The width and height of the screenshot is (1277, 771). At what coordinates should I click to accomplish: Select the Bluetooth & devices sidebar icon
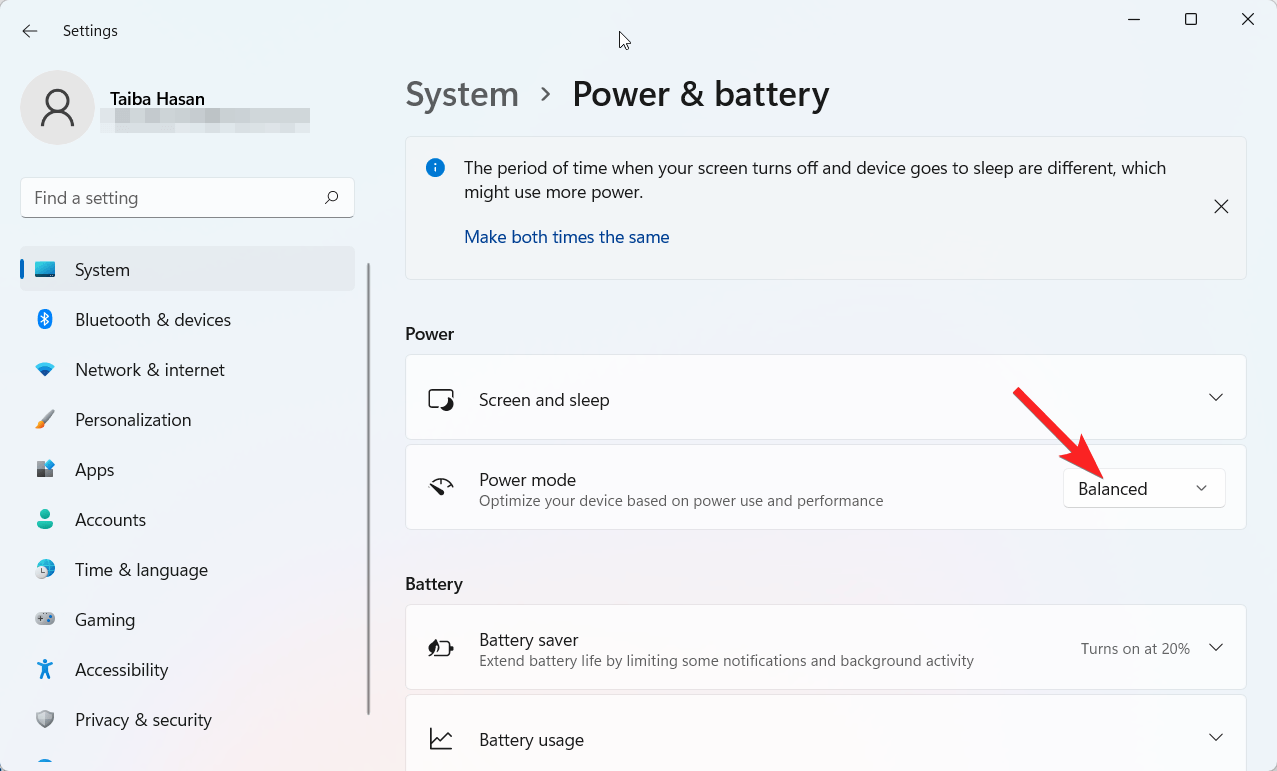[45, 319]
